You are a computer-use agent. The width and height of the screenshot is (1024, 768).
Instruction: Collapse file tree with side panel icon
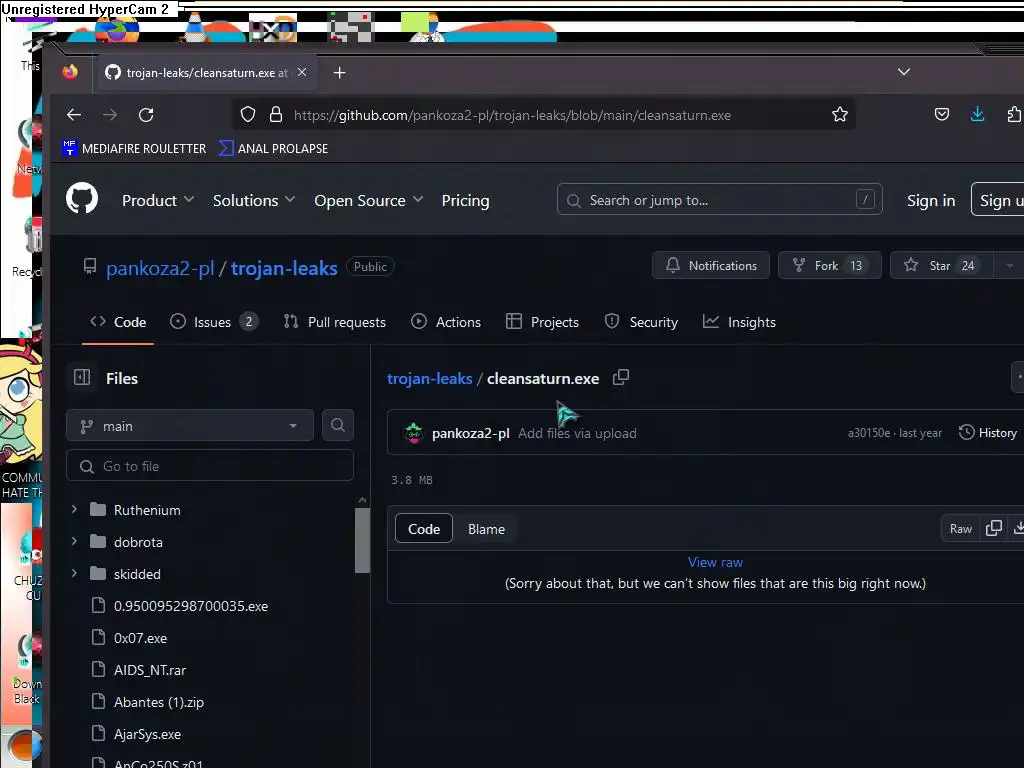tap(82, 377)
